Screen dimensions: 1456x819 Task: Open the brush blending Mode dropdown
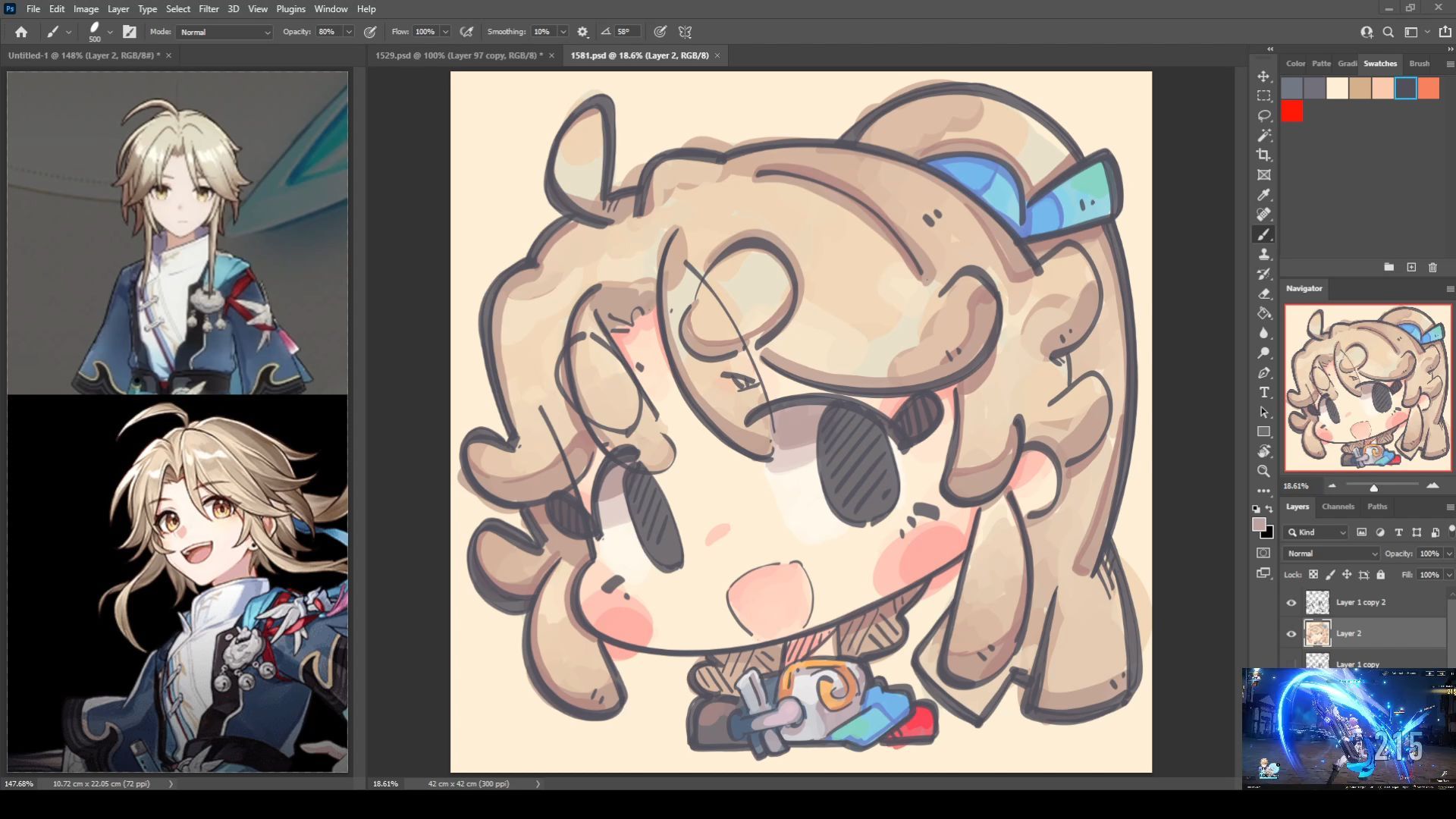pos(224,32)
